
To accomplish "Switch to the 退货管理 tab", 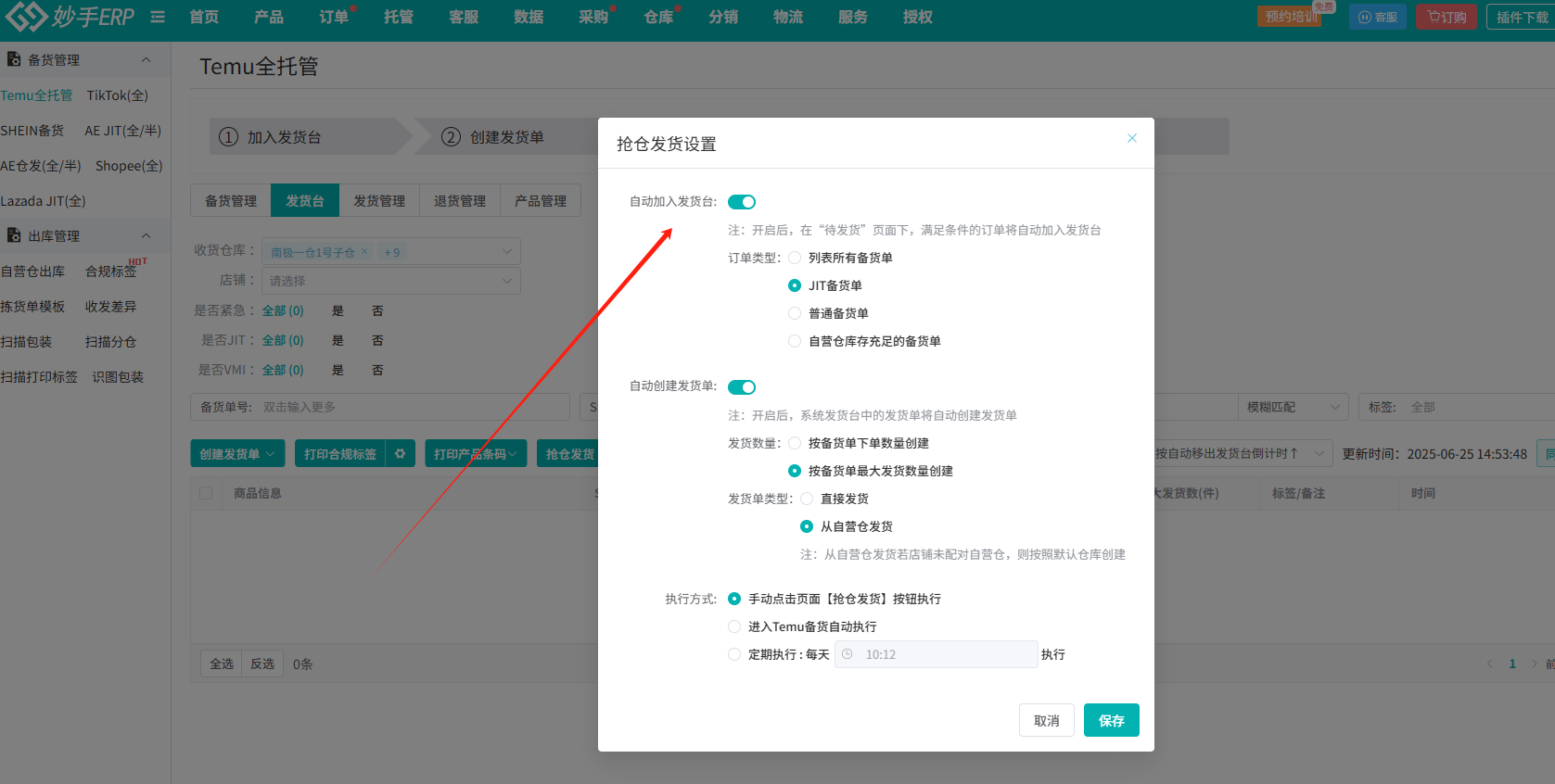I will 460,200.
